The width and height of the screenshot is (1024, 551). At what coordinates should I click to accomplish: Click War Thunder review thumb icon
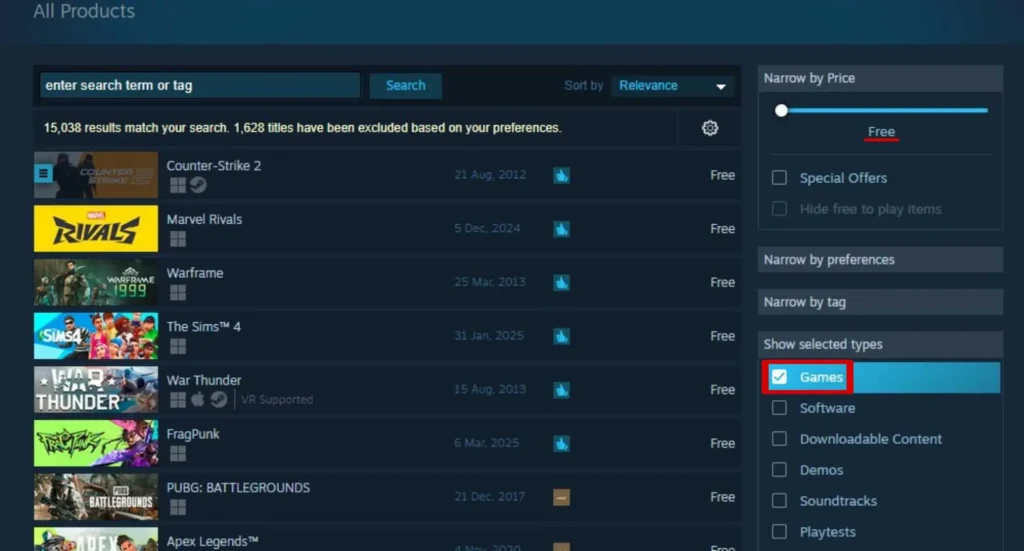pyautogui.click(x=562, y=390)
